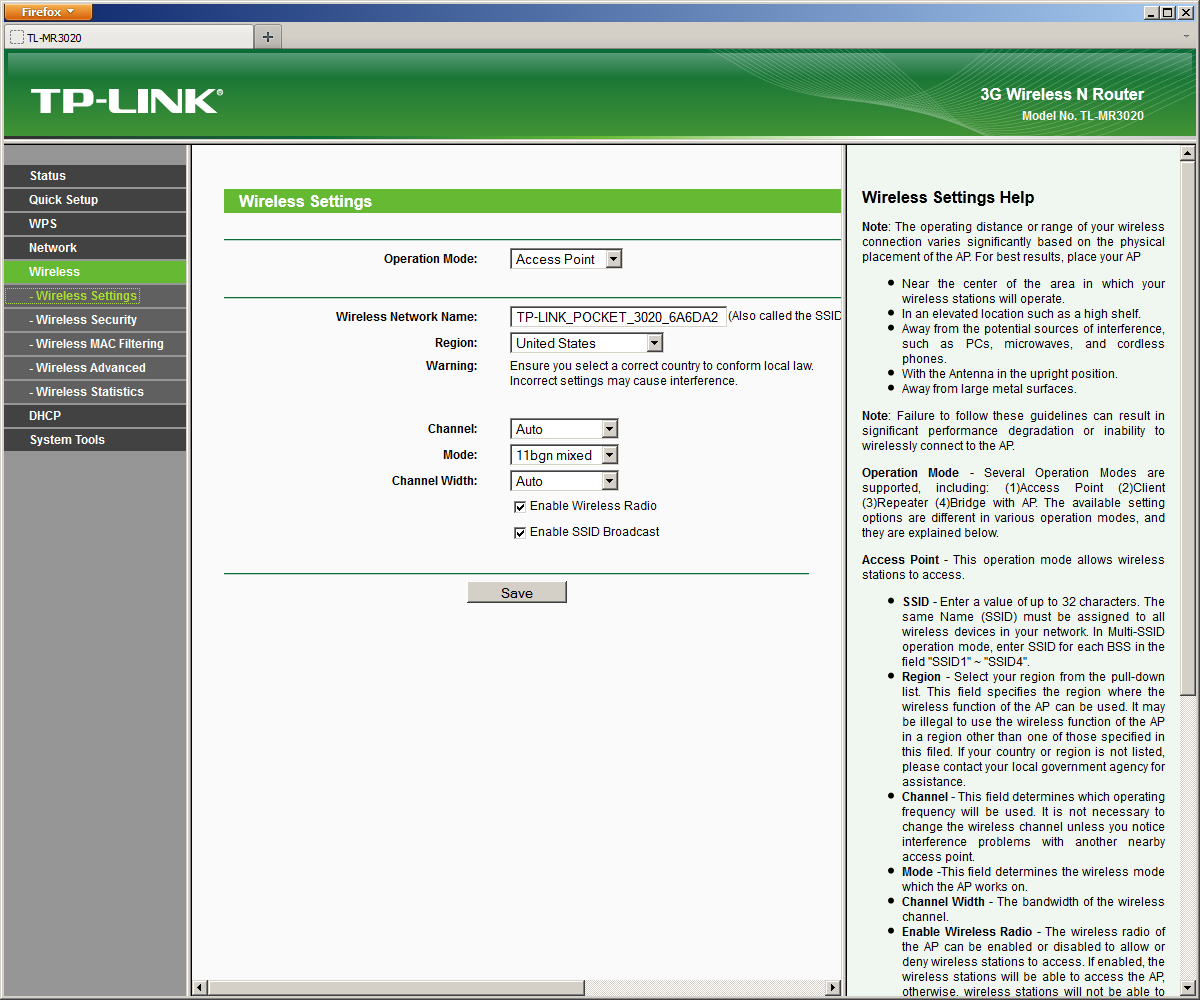Image resolution: width=1200 pixels, height=1000 pixels.
Task: Open the Firefox application menu button
Action: (49, 12)
